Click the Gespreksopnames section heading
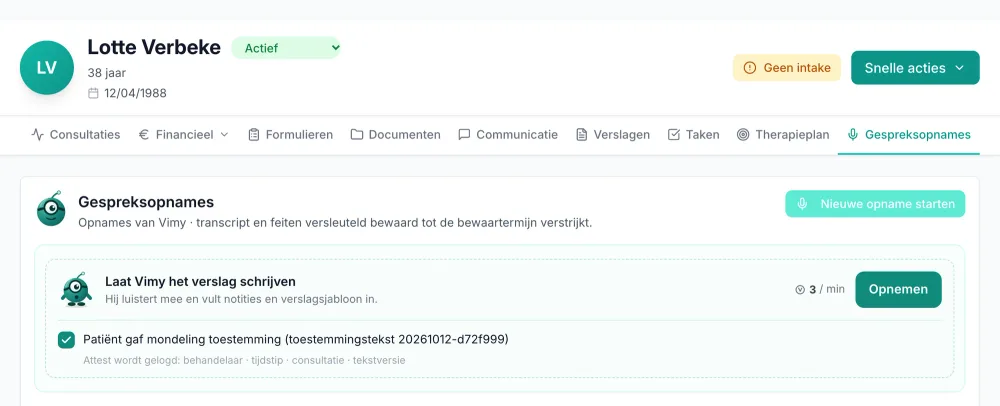Image resolution: width=1000 pixels, height=406 pixels. pyautogui.click(x=145, y=202)
